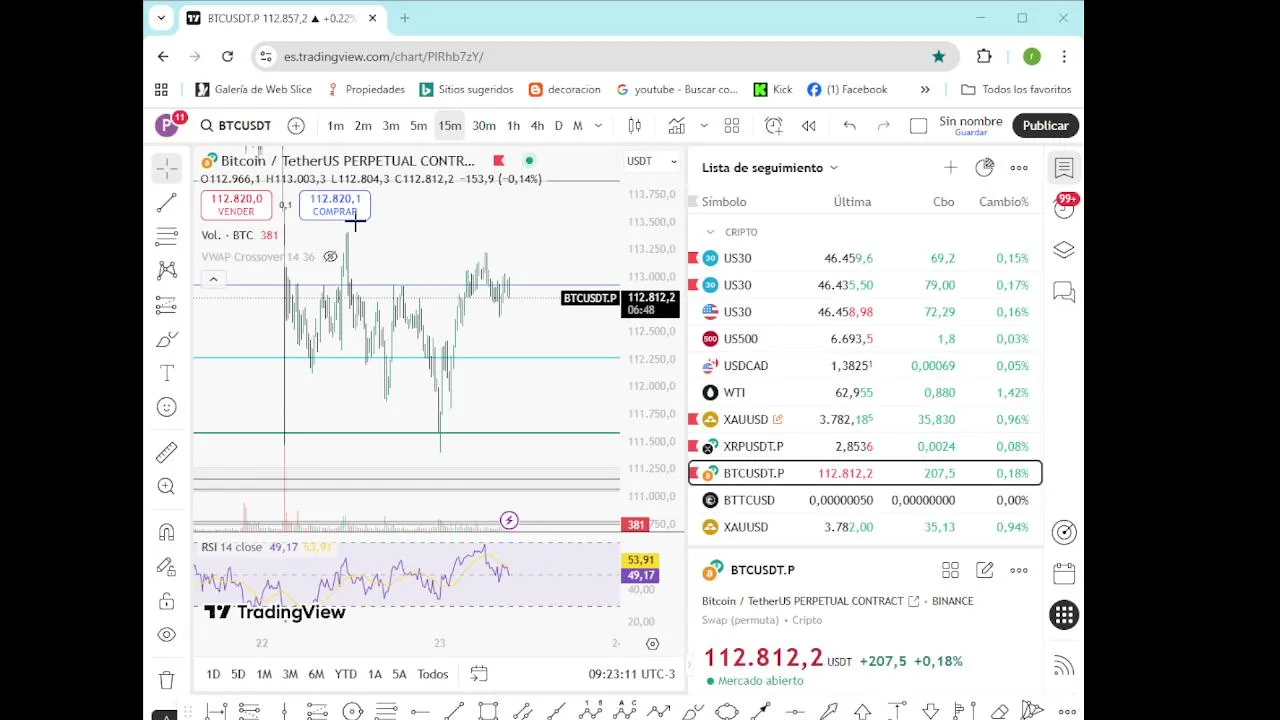Set chart range to Todos
Viewport: 1280px width, 720px height.
[x=433, y=674]
